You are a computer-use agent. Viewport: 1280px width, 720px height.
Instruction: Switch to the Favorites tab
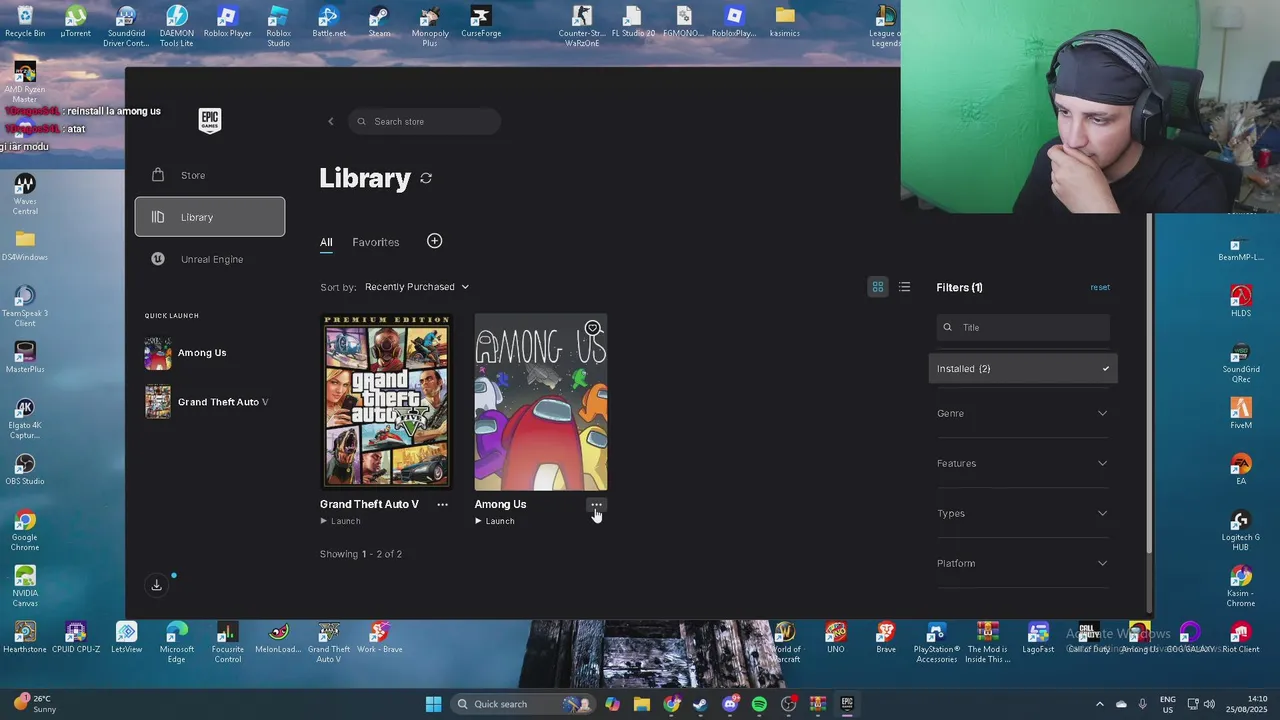(376, 242)
